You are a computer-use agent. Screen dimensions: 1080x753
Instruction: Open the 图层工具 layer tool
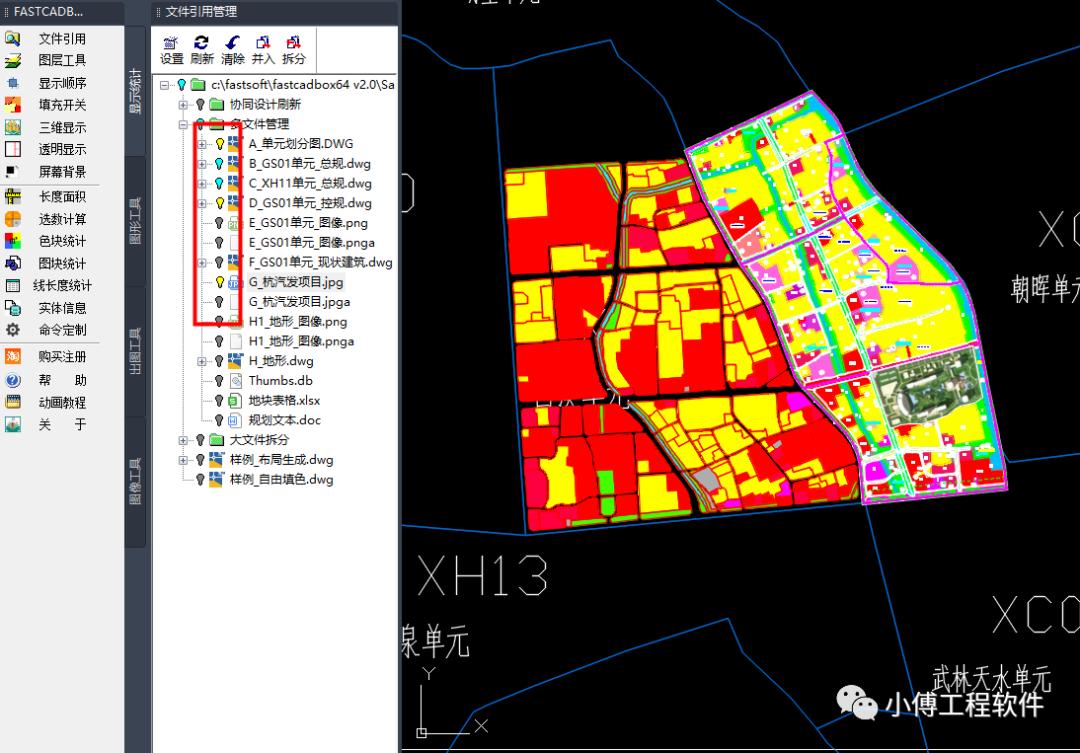(62, 61)
